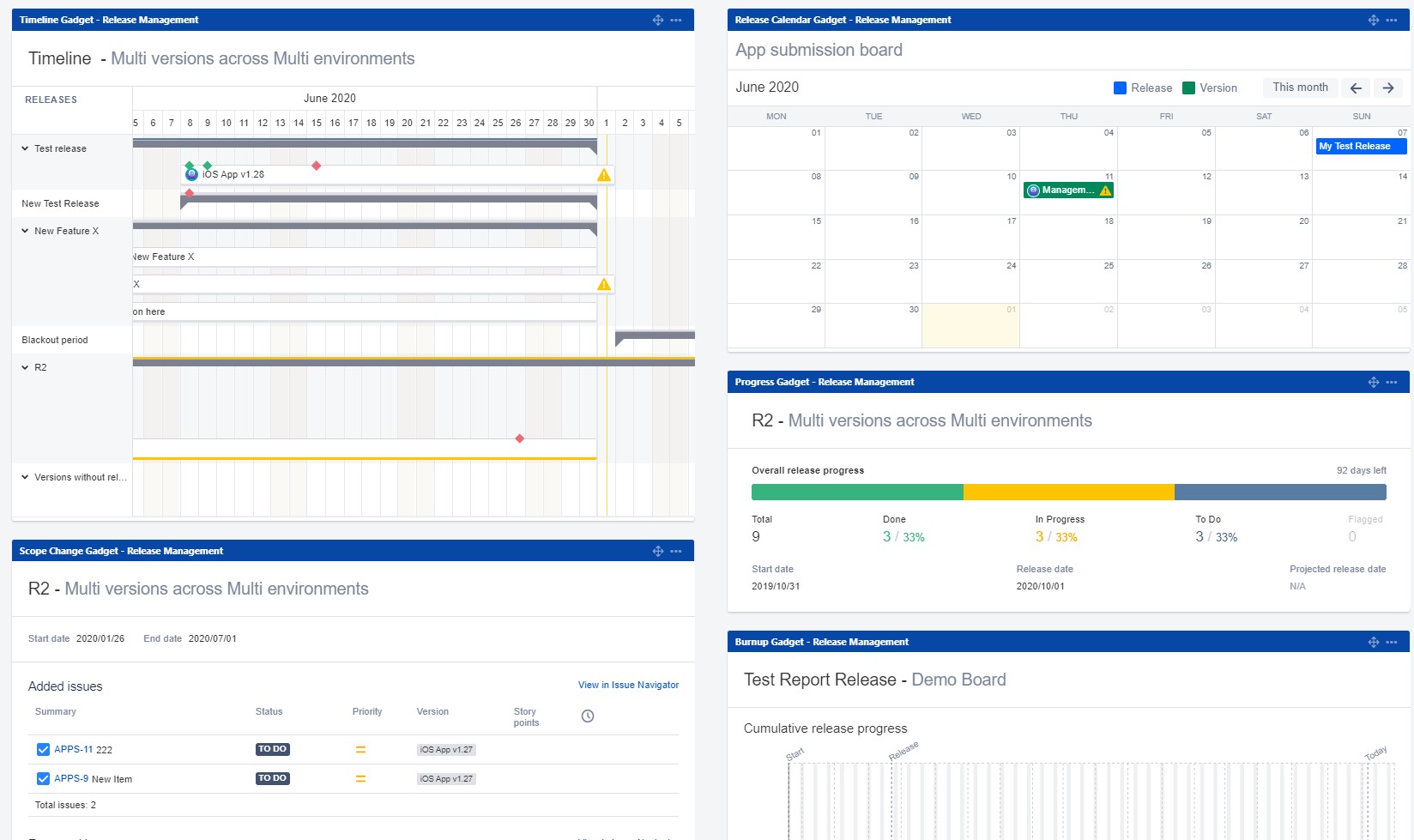Open the Scope Change Gadget ellipsis menu
The height and width of the screenshot is (840, 1414).
coord(676,551)
